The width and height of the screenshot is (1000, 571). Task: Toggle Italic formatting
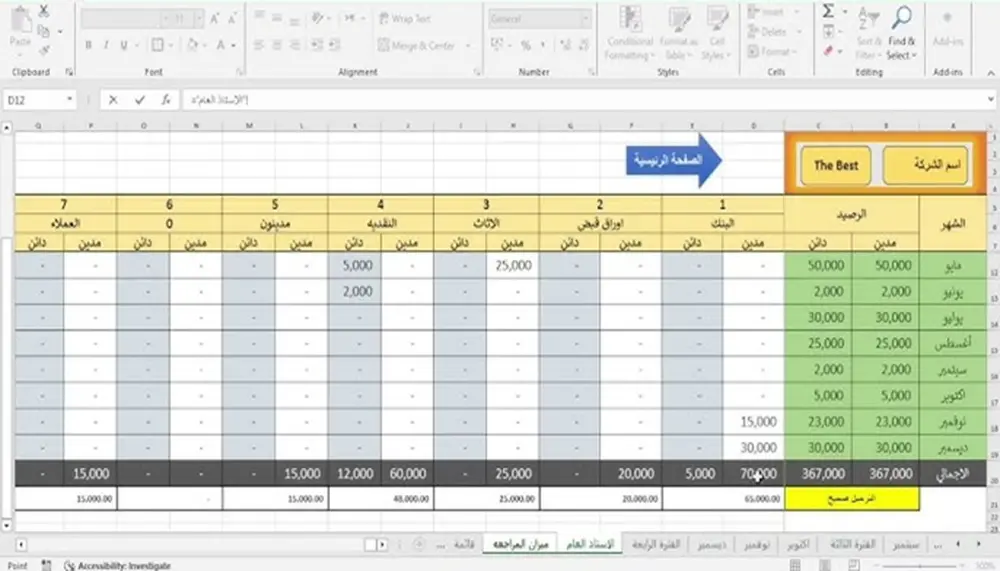(x=106, y=45)
